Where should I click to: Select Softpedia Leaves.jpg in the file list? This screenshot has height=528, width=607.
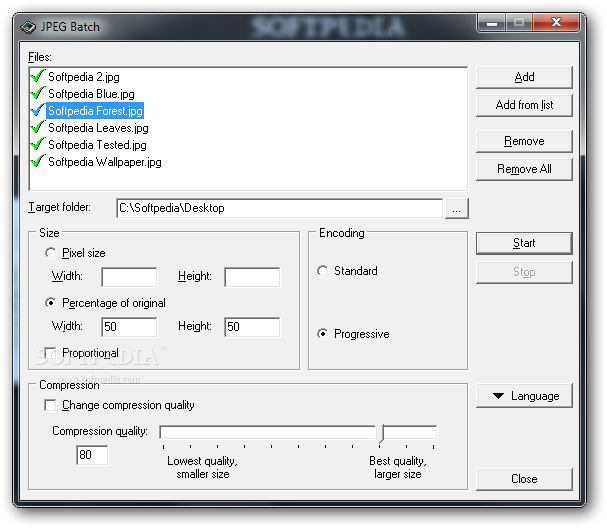point(98,128)
